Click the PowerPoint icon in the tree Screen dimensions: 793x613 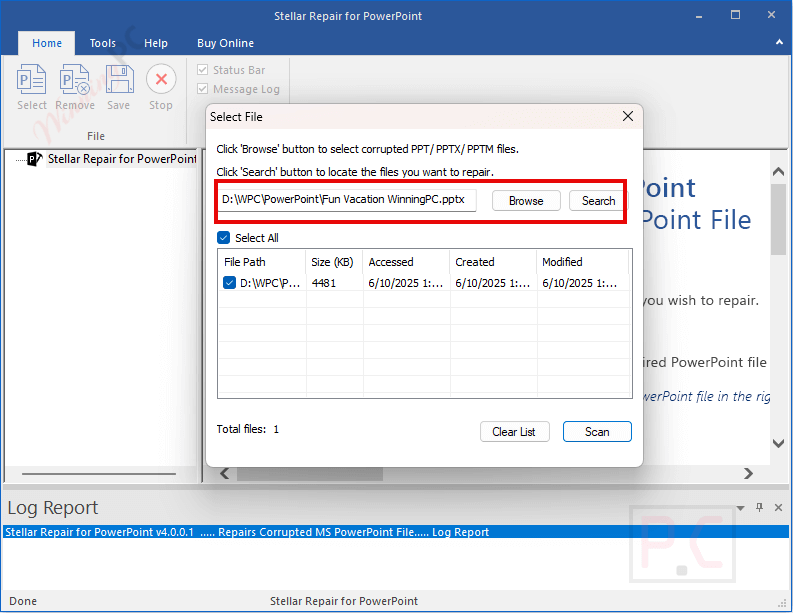pyautogui.click(x=34, y=159)
